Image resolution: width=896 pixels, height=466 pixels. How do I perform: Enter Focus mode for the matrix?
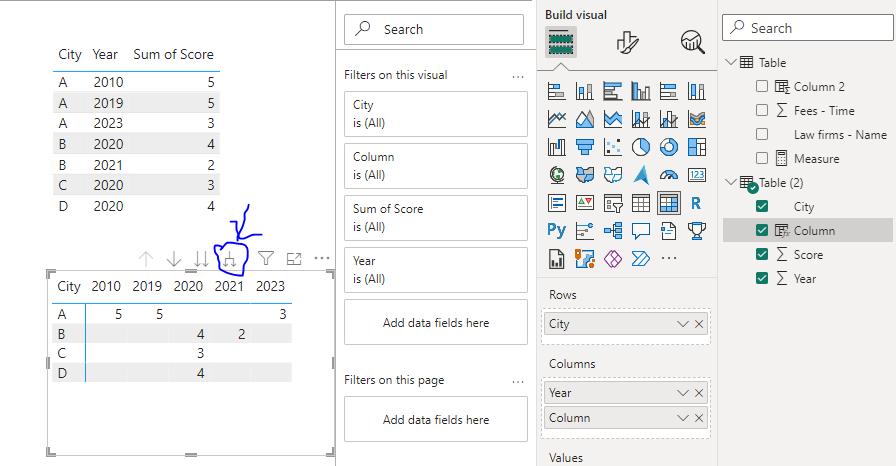294,259
